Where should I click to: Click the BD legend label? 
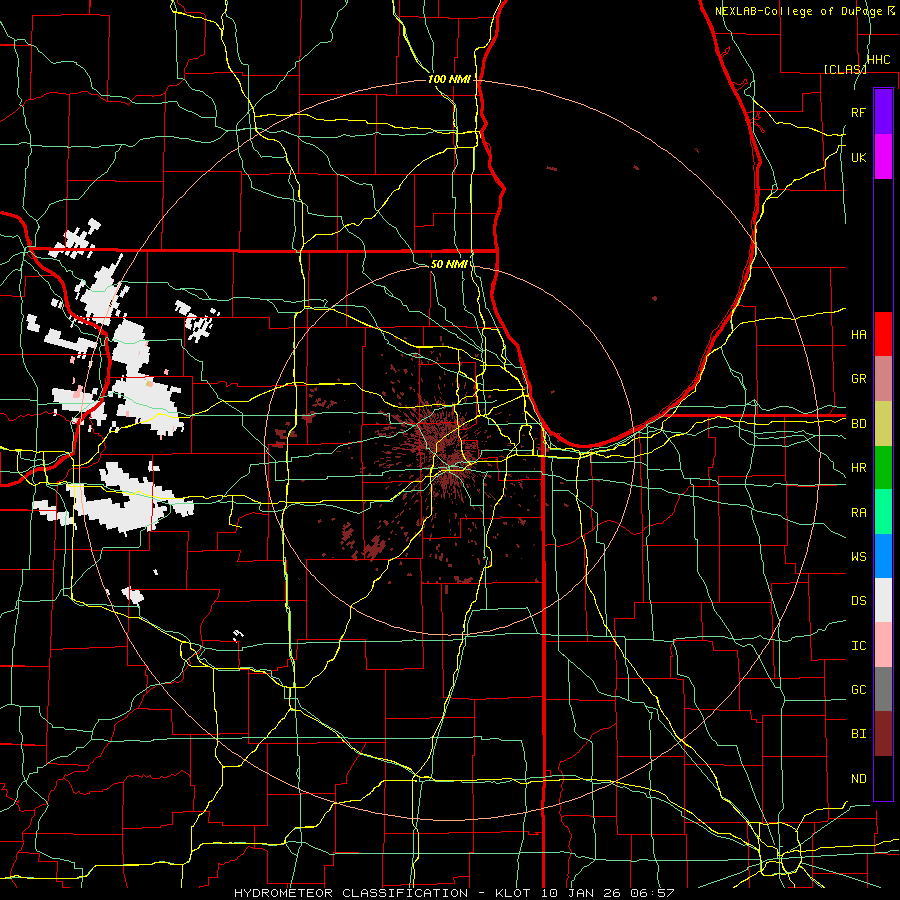858,424
